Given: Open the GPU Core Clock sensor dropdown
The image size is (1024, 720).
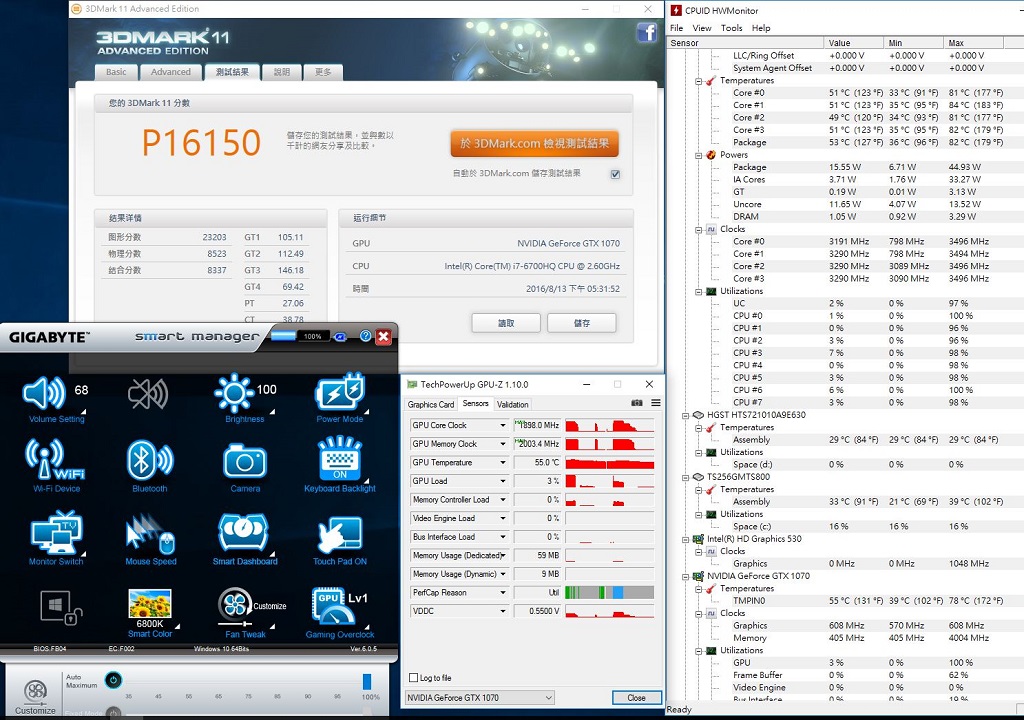Looking at the screenshot, I should pyautogui.click(x=503, y=425).
